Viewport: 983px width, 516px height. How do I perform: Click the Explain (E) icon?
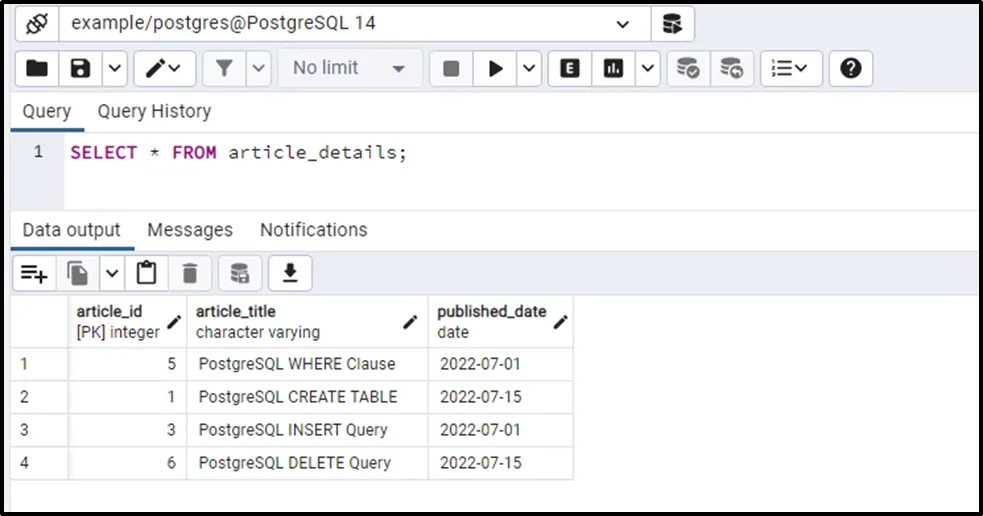tap(570, 68)
